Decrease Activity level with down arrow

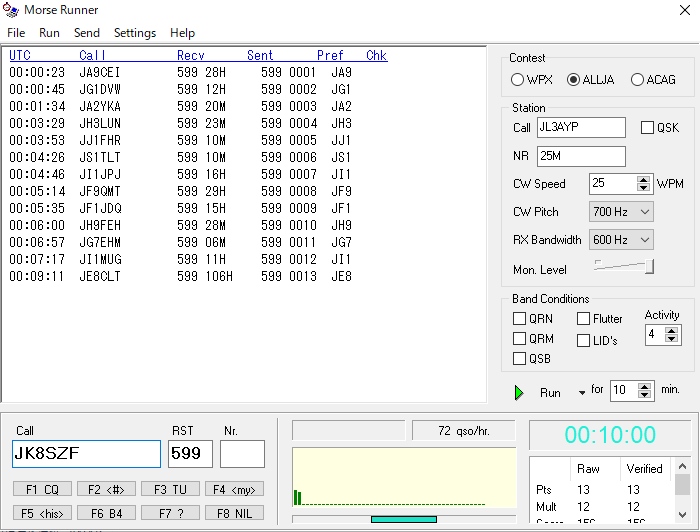pyautogui.click(x=671, y=338)
